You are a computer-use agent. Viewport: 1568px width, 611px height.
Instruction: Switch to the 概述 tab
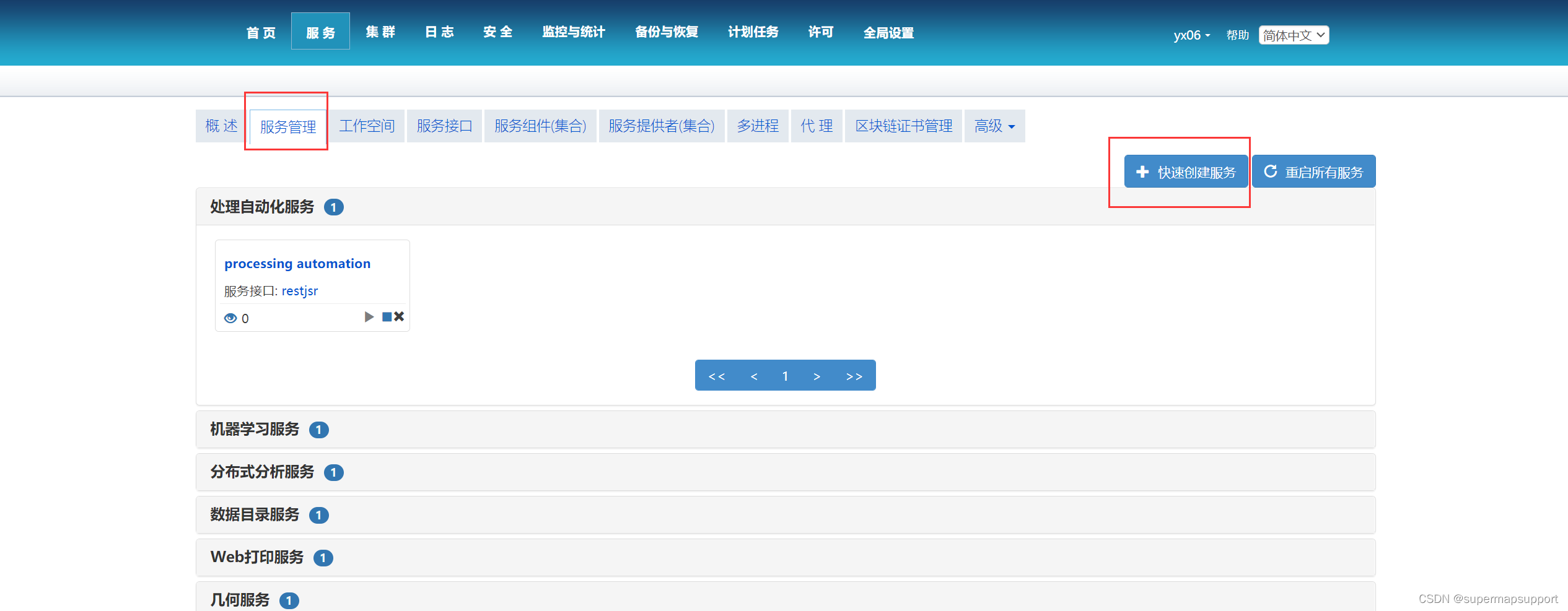point(221,126)
